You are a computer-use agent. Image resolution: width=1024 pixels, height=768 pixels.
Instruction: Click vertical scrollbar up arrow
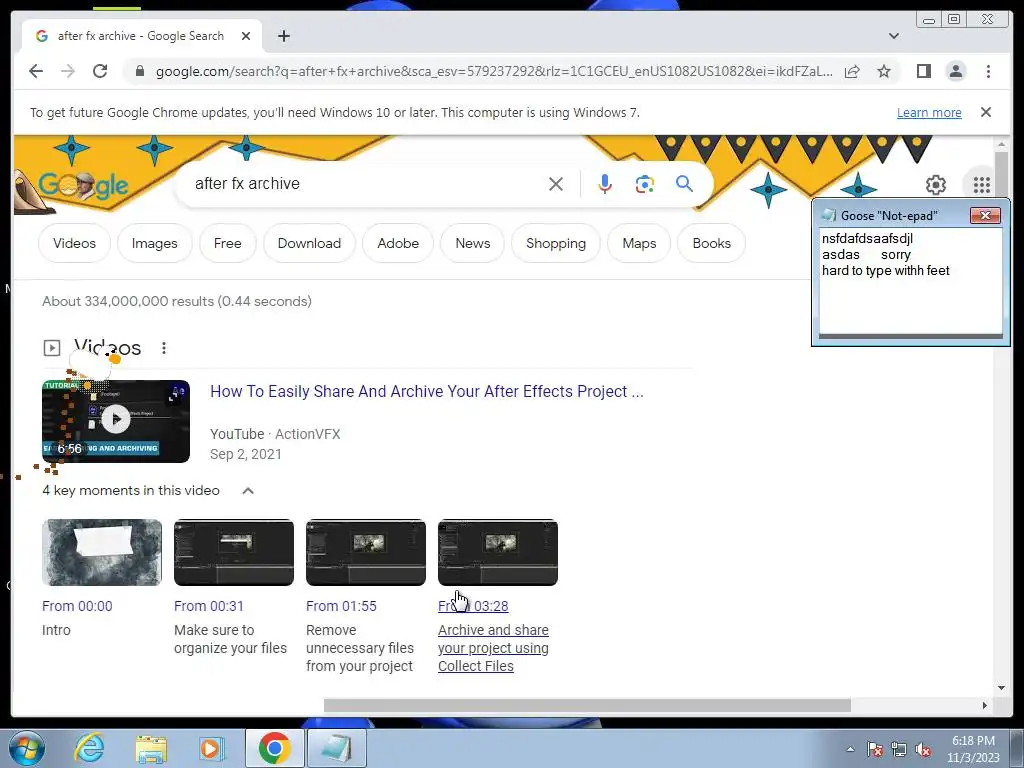tap(1001, 144)
